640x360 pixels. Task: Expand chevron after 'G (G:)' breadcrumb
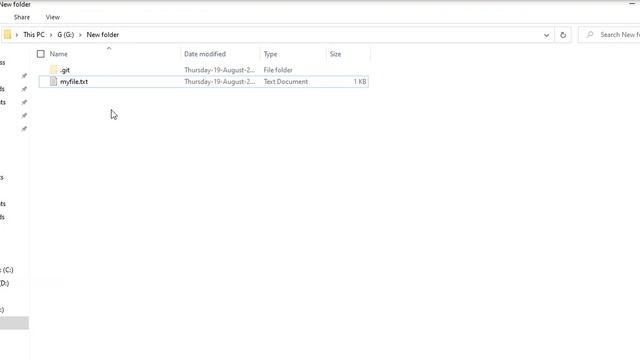(80, 35)
